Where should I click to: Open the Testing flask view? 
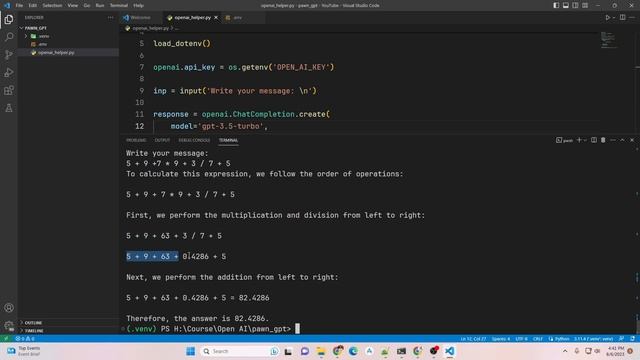9,108
